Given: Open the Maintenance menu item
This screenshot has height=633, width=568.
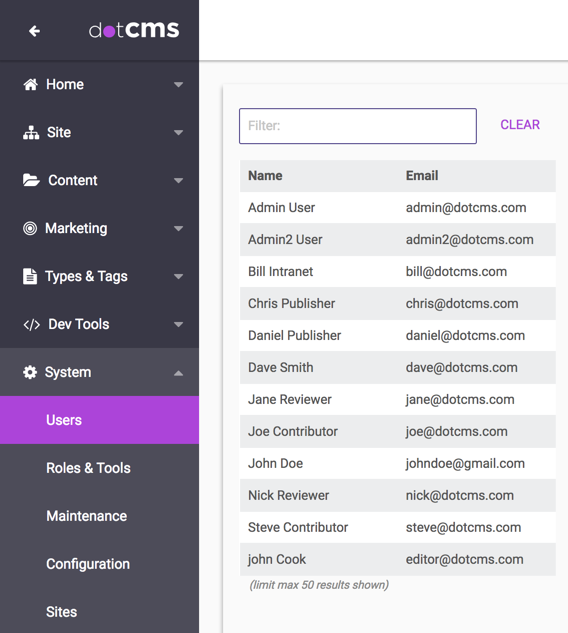Looking at the screenshot, I should point(86,516).
